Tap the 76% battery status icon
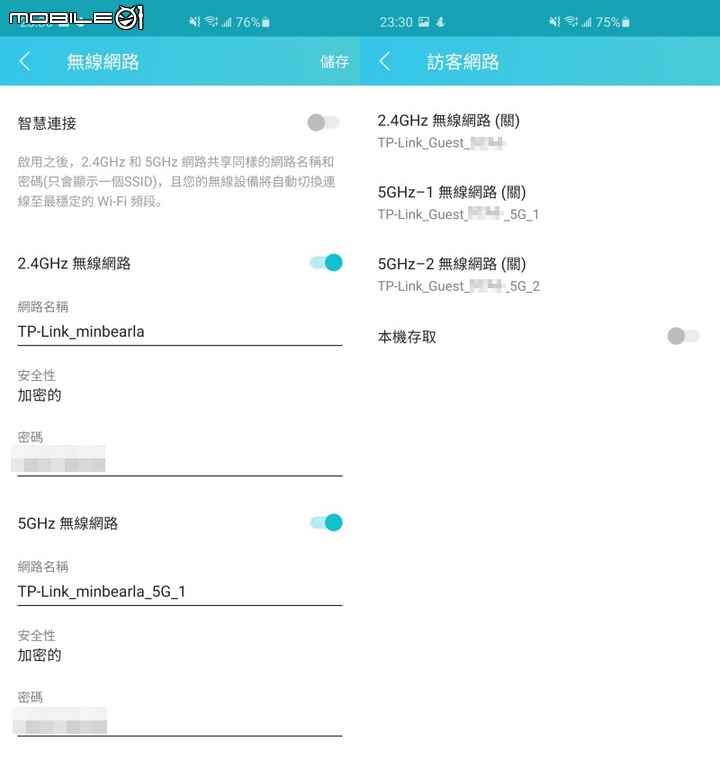 pyautogui.click(x=266, y=22)
